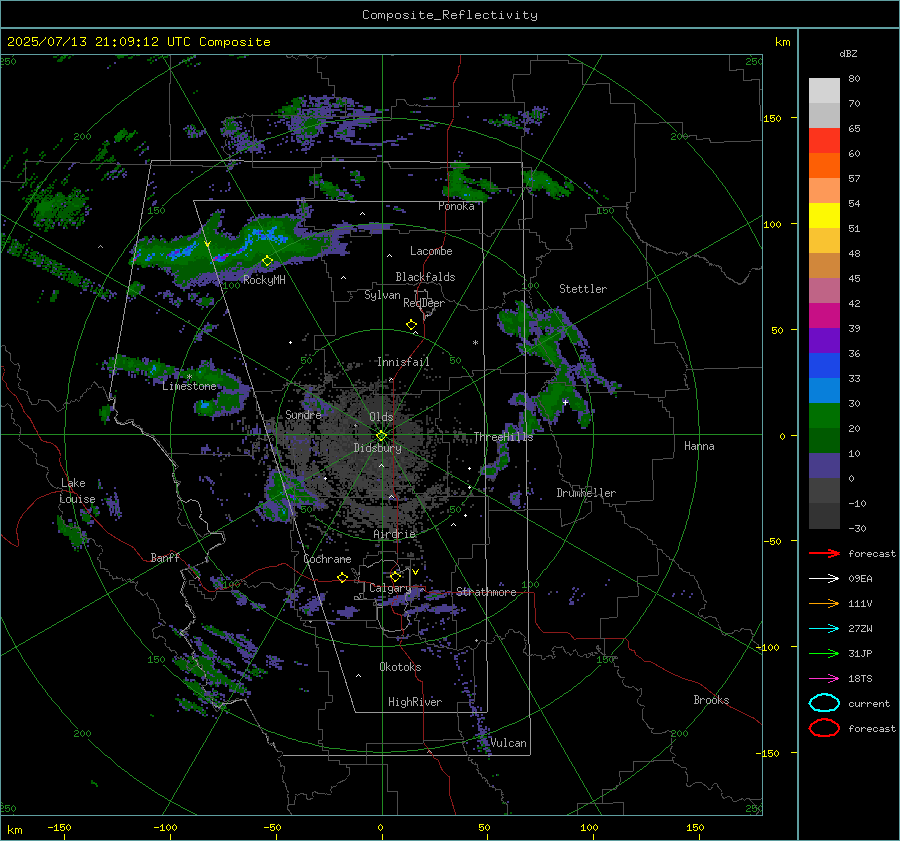
Task: Click the yellow diamond marker near RockyMH
Action: [x=267, y=261]
